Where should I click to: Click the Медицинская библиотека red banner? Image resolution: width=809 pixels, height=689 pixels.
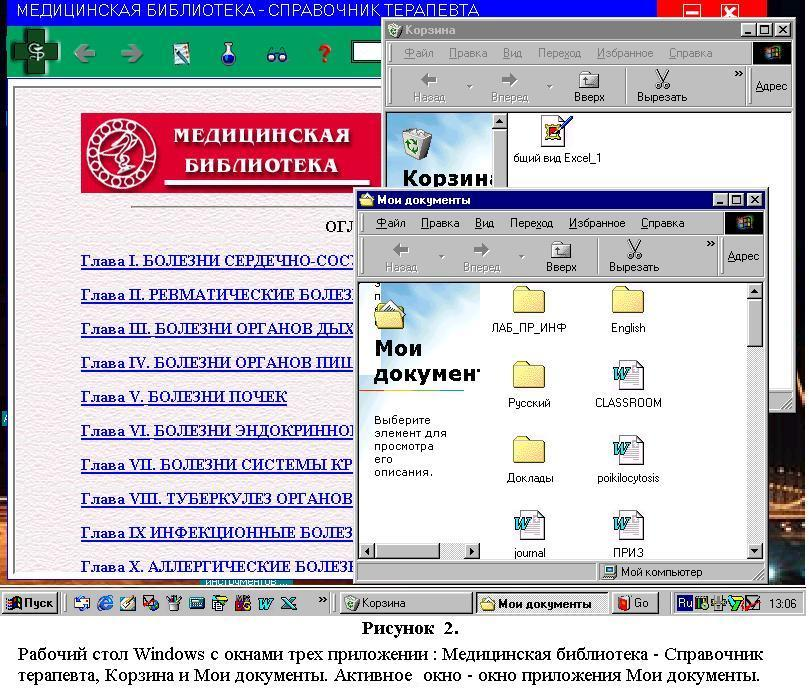(231, 153)
